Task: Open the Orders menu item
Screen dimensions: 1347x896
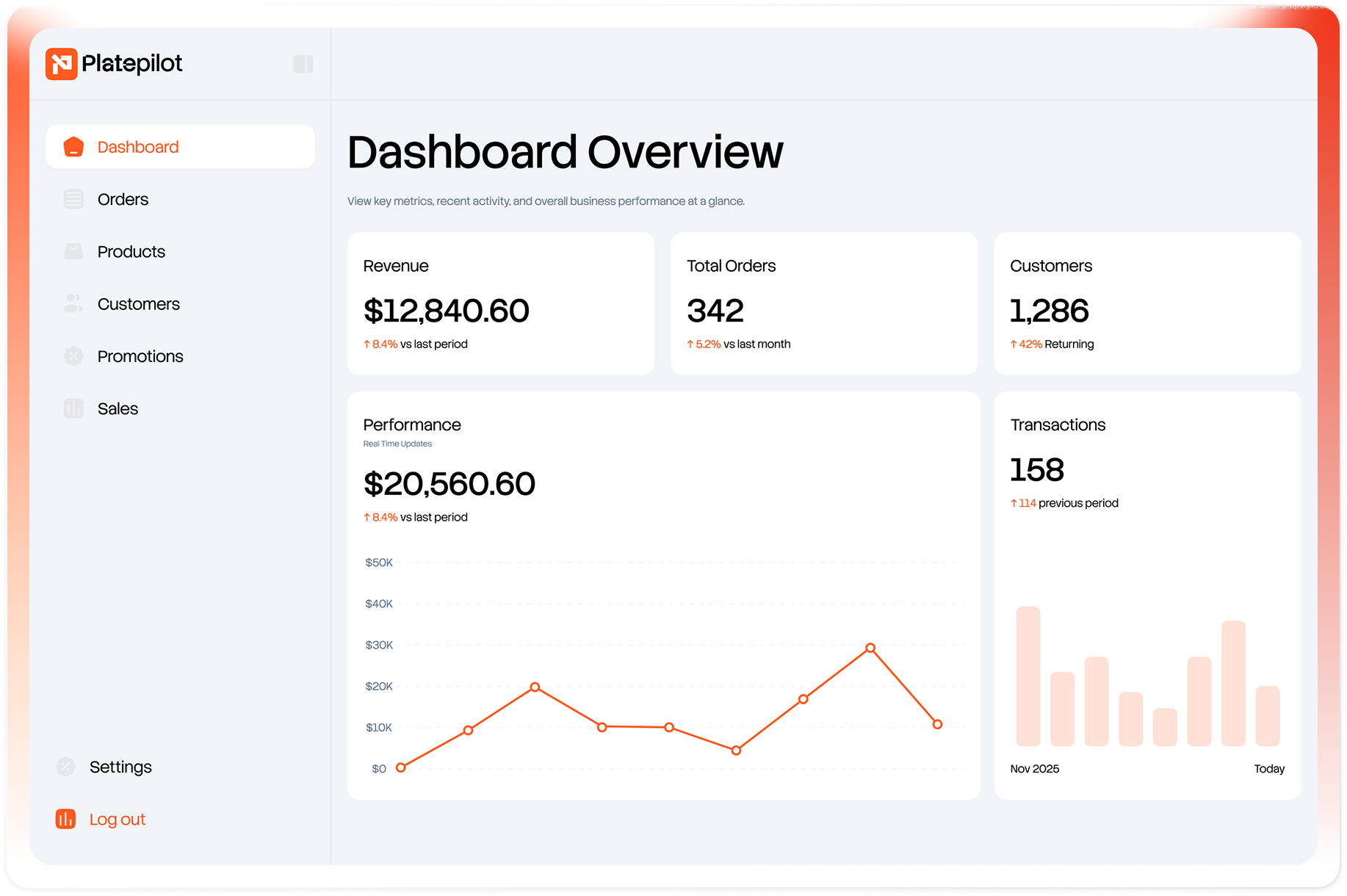Action: pos(123,199)
